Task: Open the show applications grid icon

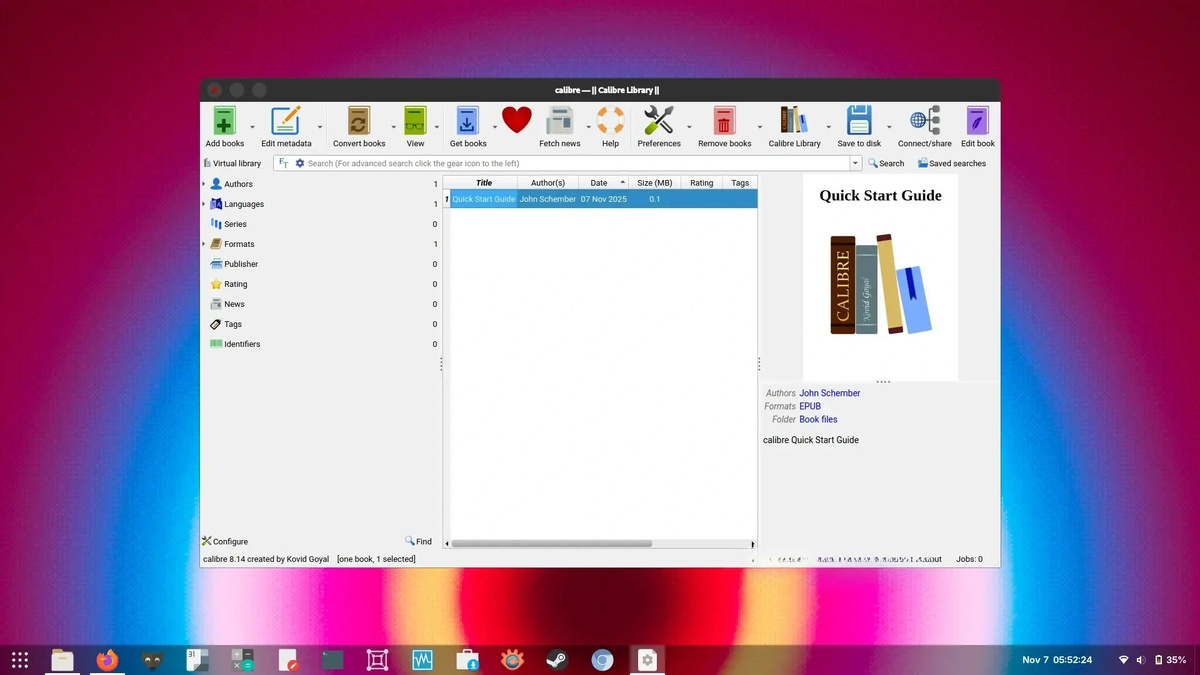Action: 20,660
